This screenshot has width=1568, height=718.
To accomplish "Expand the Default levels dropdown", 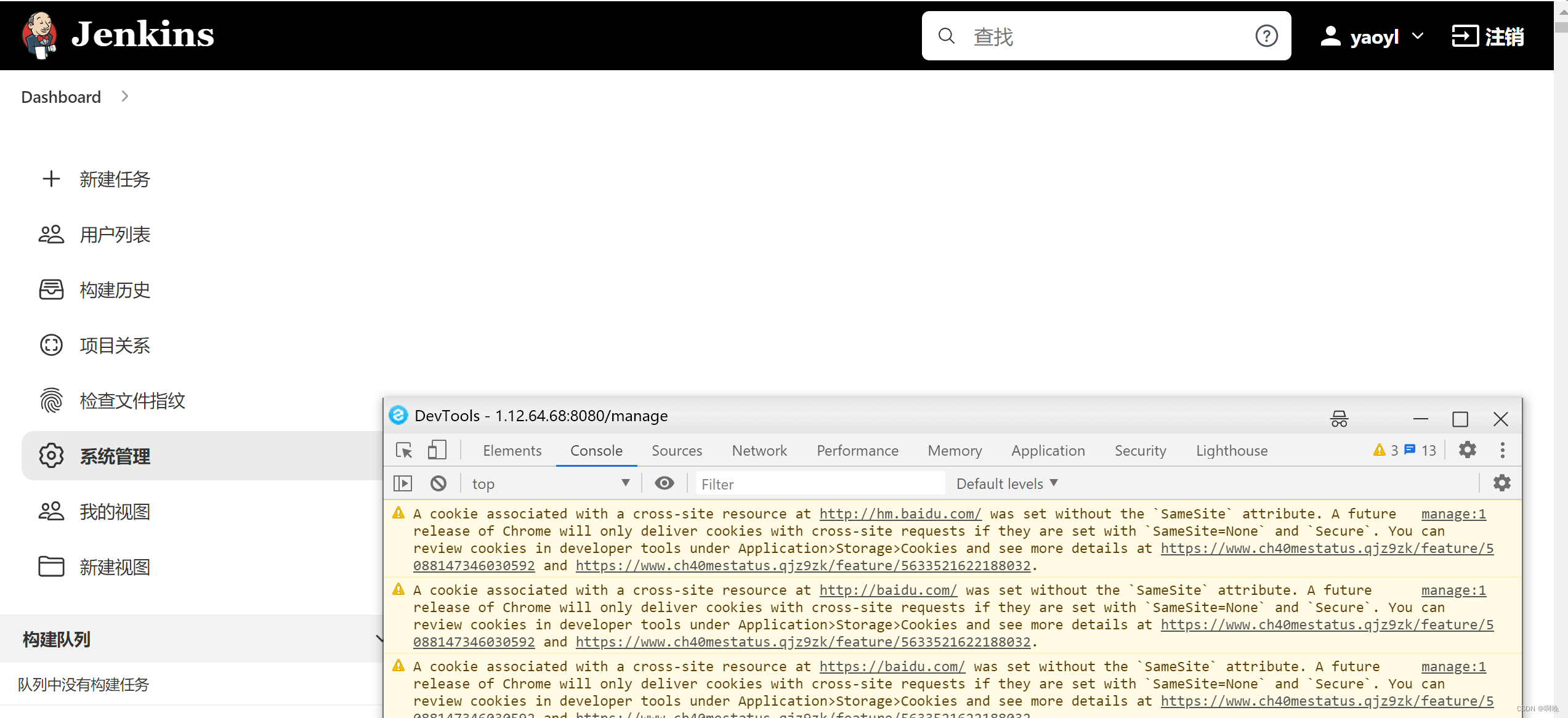I will click(x=1005, y=483).
